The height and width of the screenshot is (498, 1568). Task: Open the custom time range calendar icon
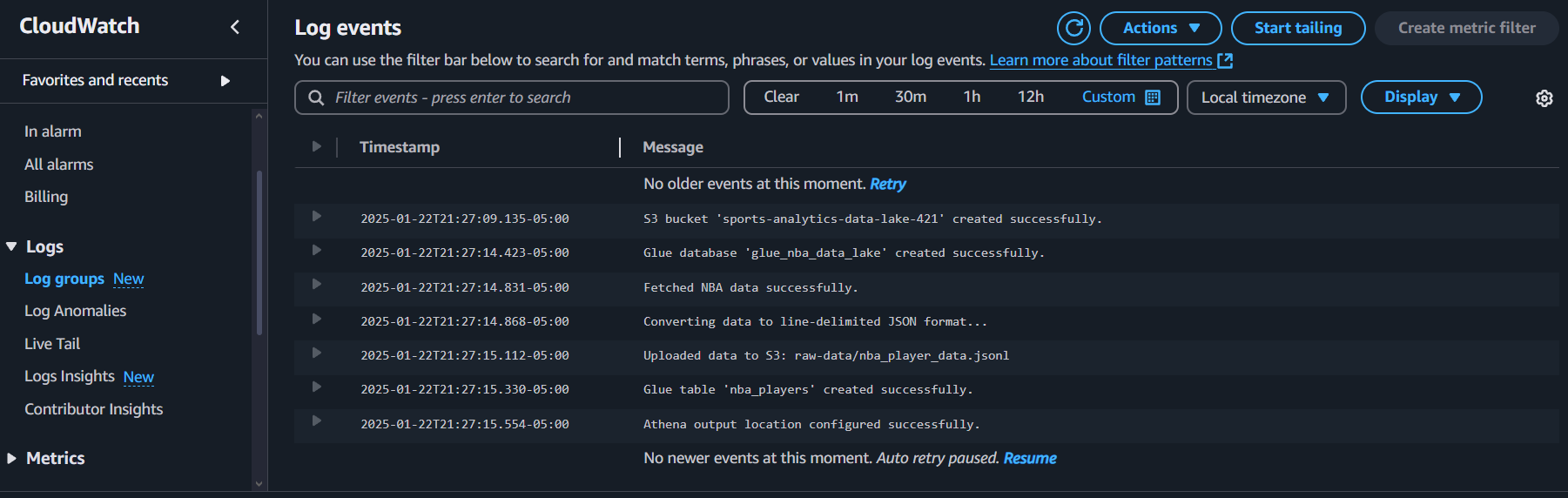pyautogui.click(x=1153, y=98)
